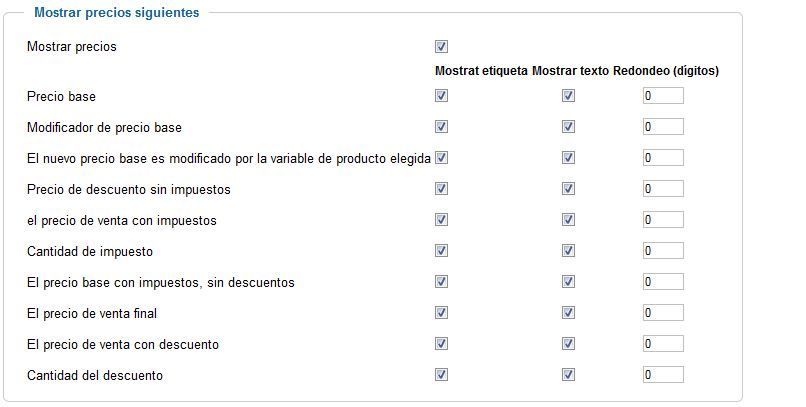Screen dimensions: 806x407
Task: Click Redondeo field for Precio base
Action: (x=663, y=96)
